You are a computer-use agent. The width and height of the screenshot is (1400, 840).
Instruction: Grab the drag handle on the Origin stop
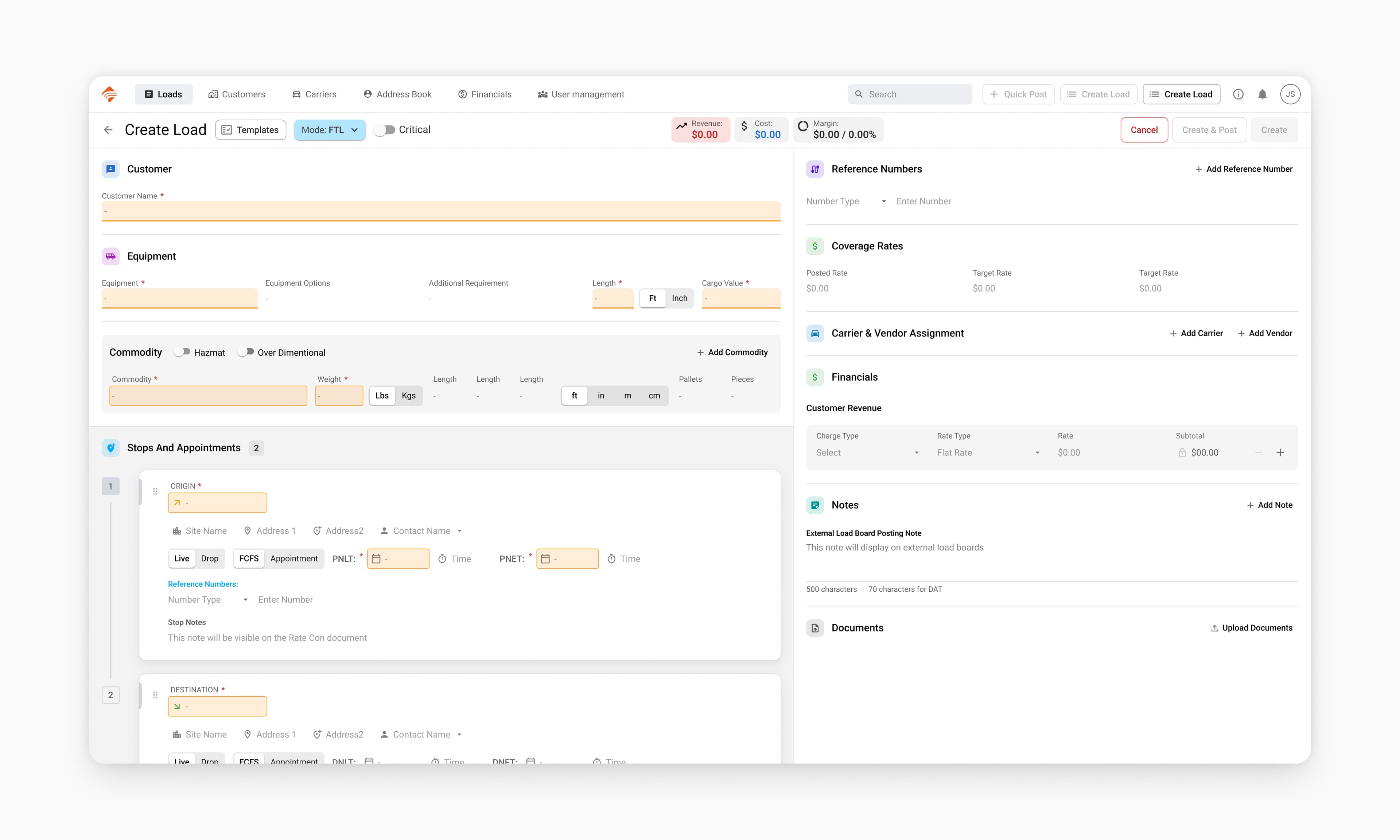155,491
